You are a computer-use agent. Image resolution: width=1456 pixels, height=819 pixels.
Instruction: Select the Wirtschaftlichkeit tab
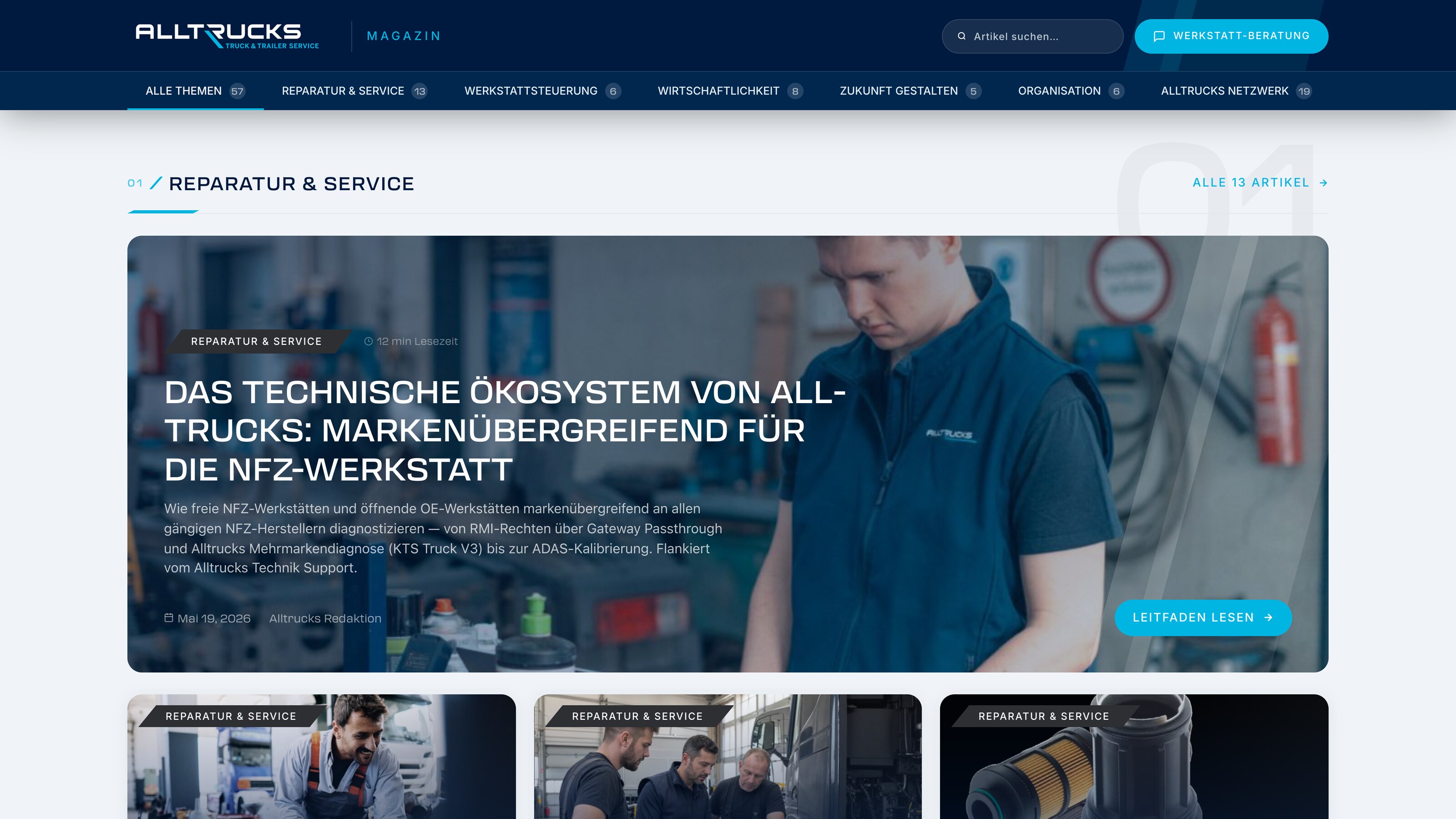[x=730, y=91]
